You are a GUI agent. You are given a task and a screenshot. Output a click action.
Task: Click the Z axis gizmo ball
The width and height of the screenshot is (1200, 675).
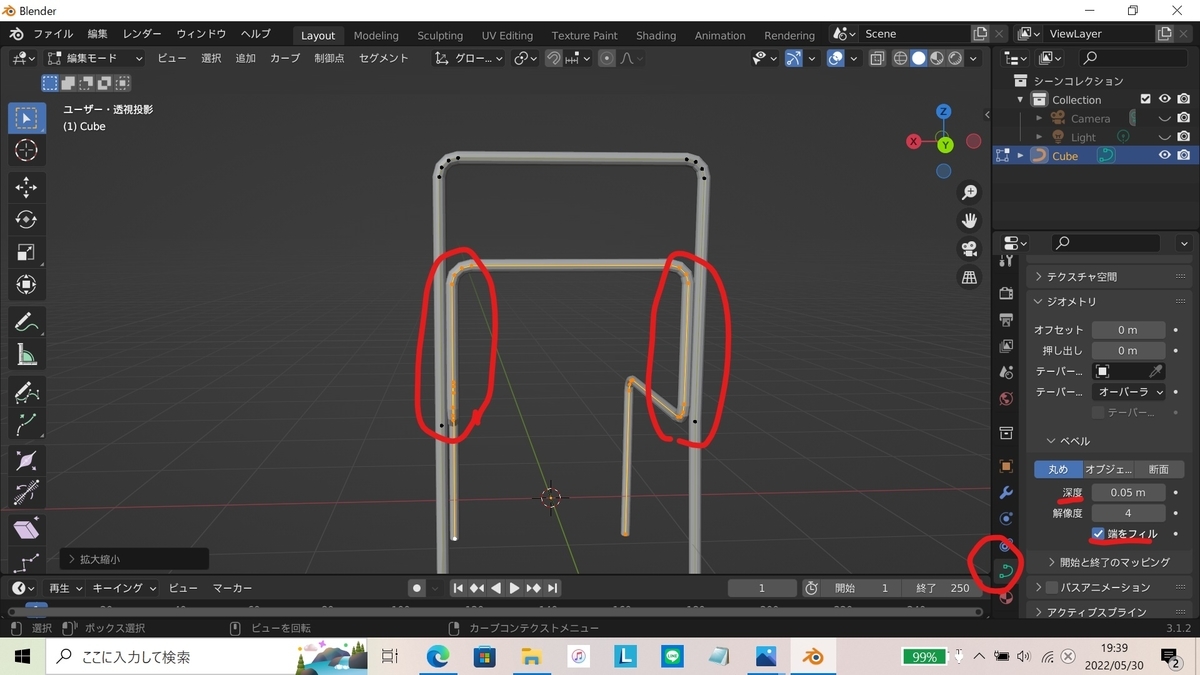pos(943,111)
